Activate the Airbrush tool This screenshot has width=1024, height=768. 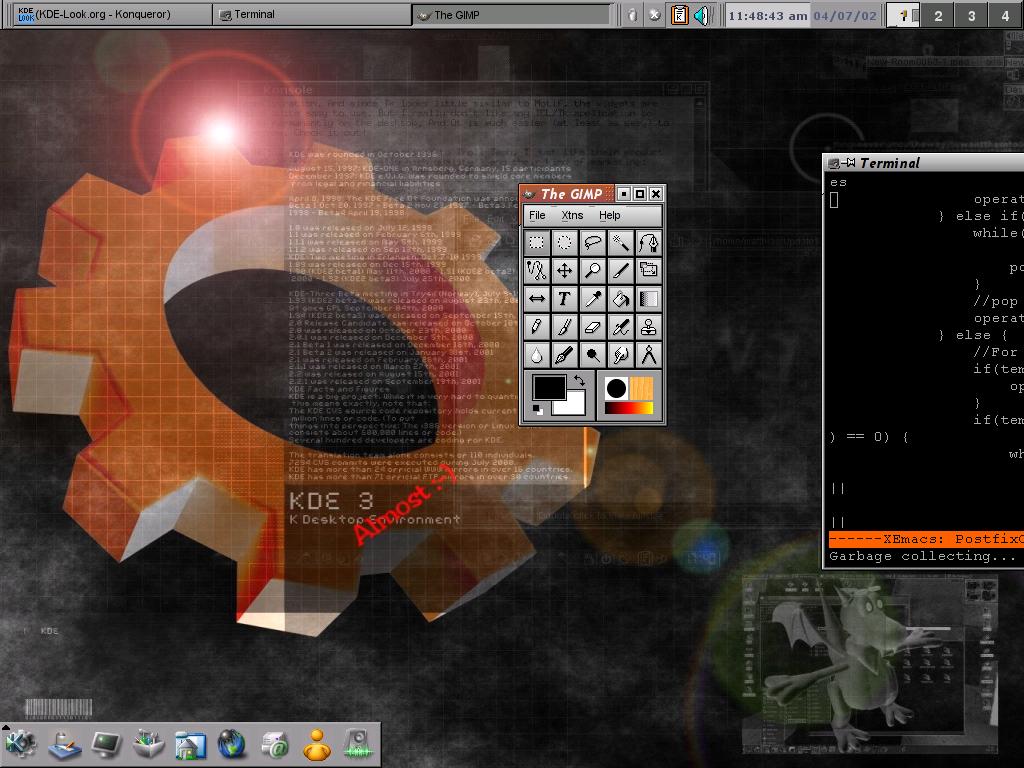620,327
